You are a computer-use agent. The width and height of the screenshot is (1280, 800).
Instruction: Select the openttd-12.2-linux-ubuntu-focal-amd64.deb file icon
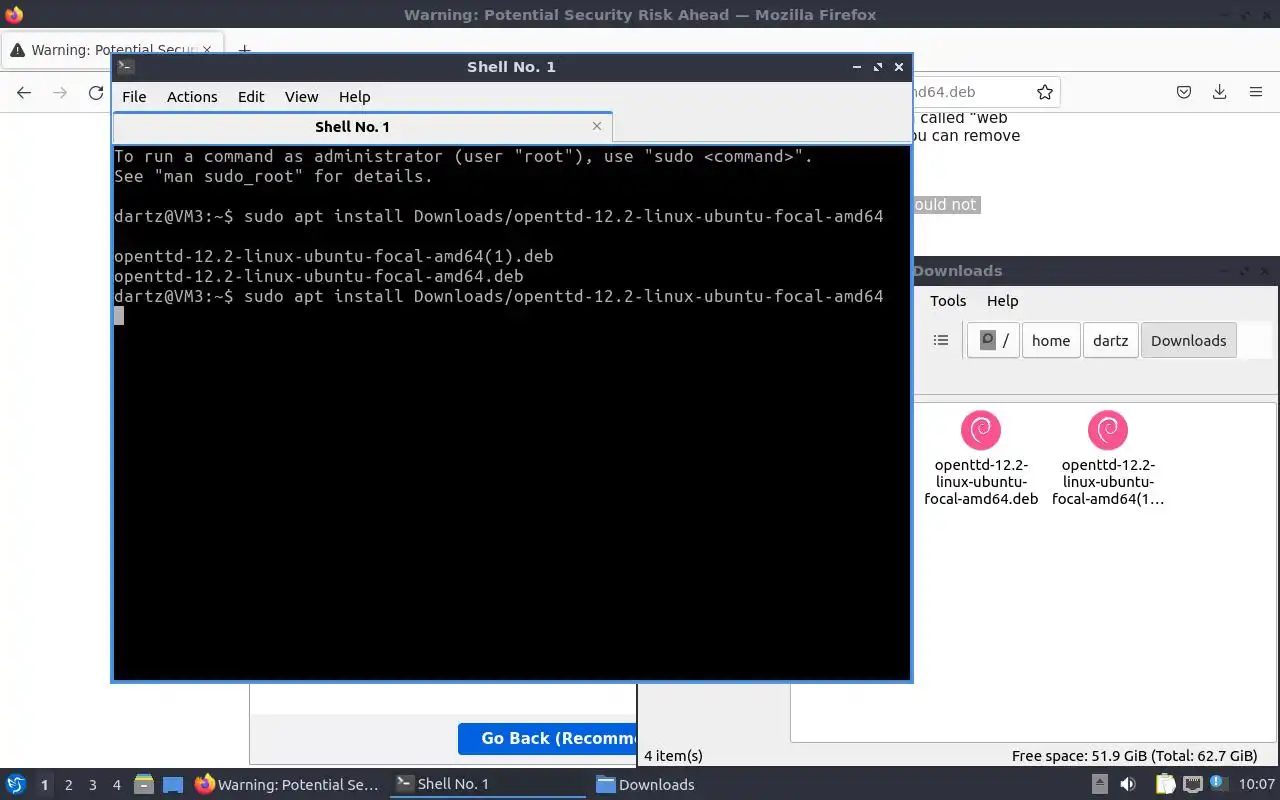pyautogui.click(x=981, y=430)
